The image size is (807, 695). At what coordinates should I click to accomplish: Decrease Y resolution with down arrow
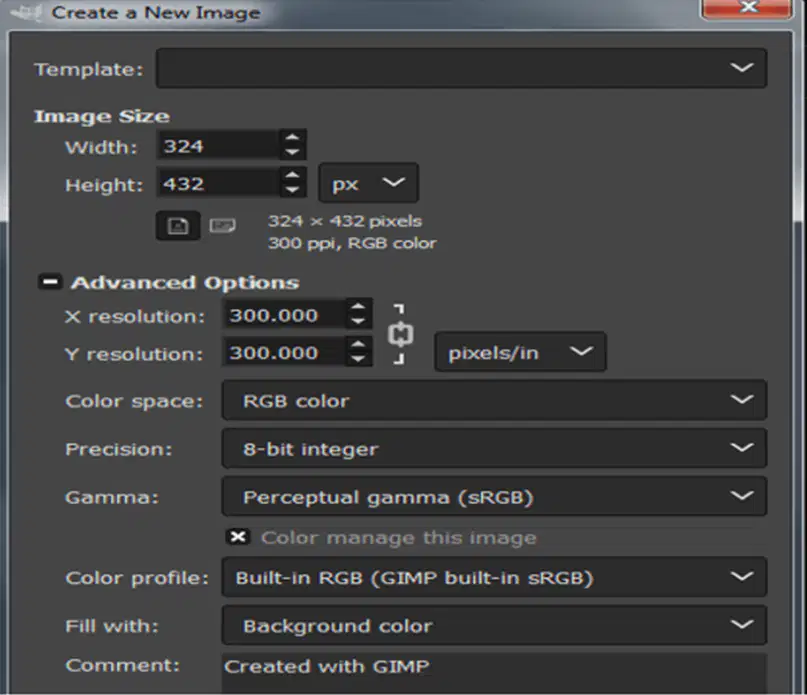(358, 359)
